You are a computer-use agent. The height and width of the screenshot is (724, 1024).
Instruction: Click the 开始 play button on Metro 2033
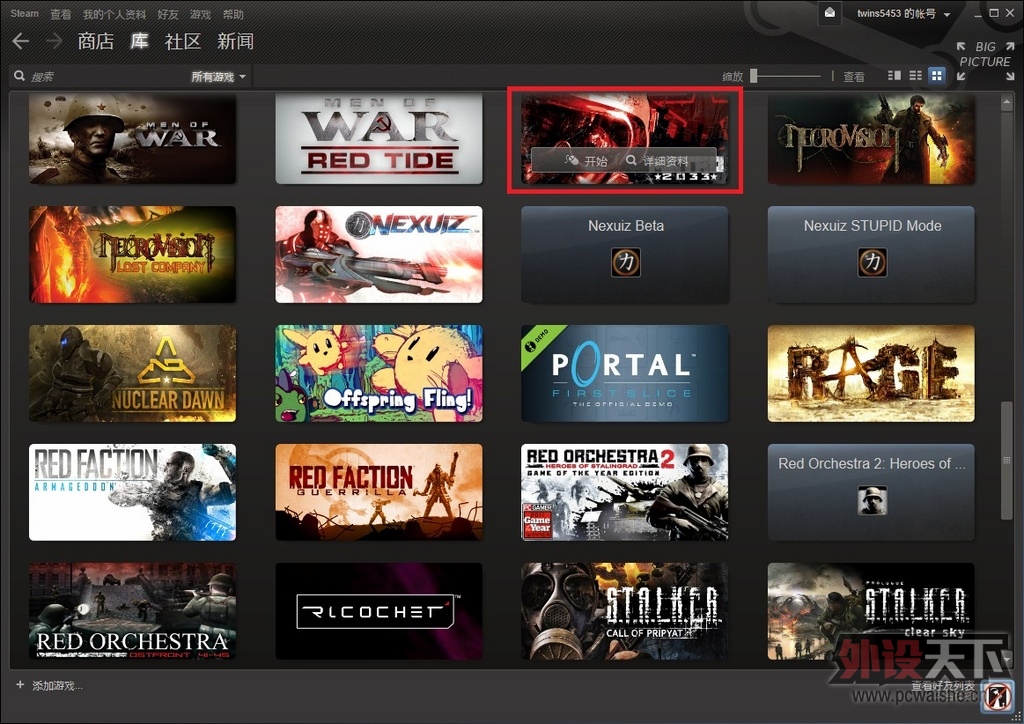coord(586,161)
